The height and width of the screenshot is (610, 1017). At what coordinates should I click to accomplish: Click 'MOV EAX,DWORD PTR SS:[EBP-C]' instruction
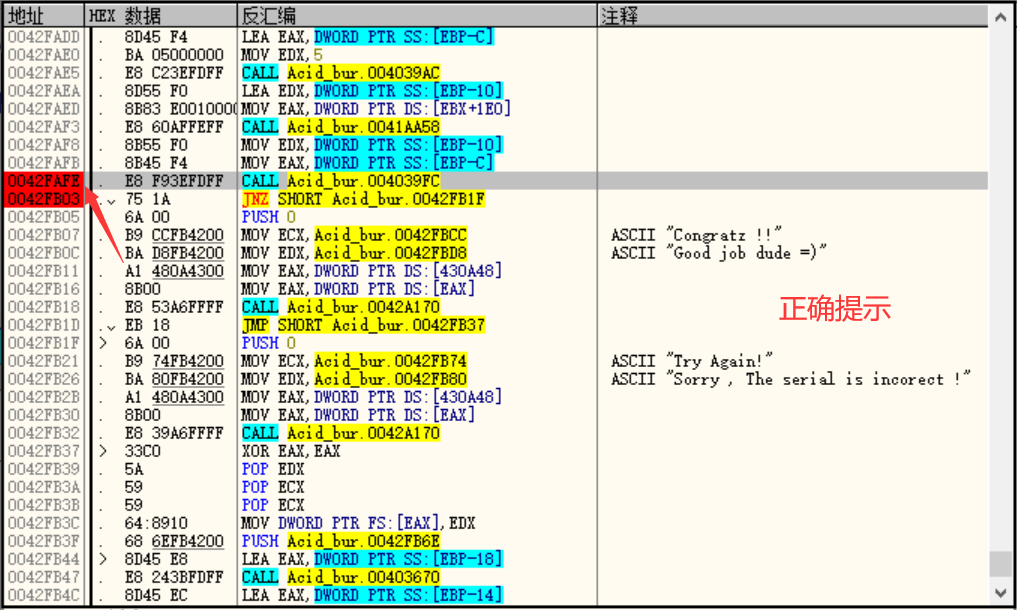368,163
